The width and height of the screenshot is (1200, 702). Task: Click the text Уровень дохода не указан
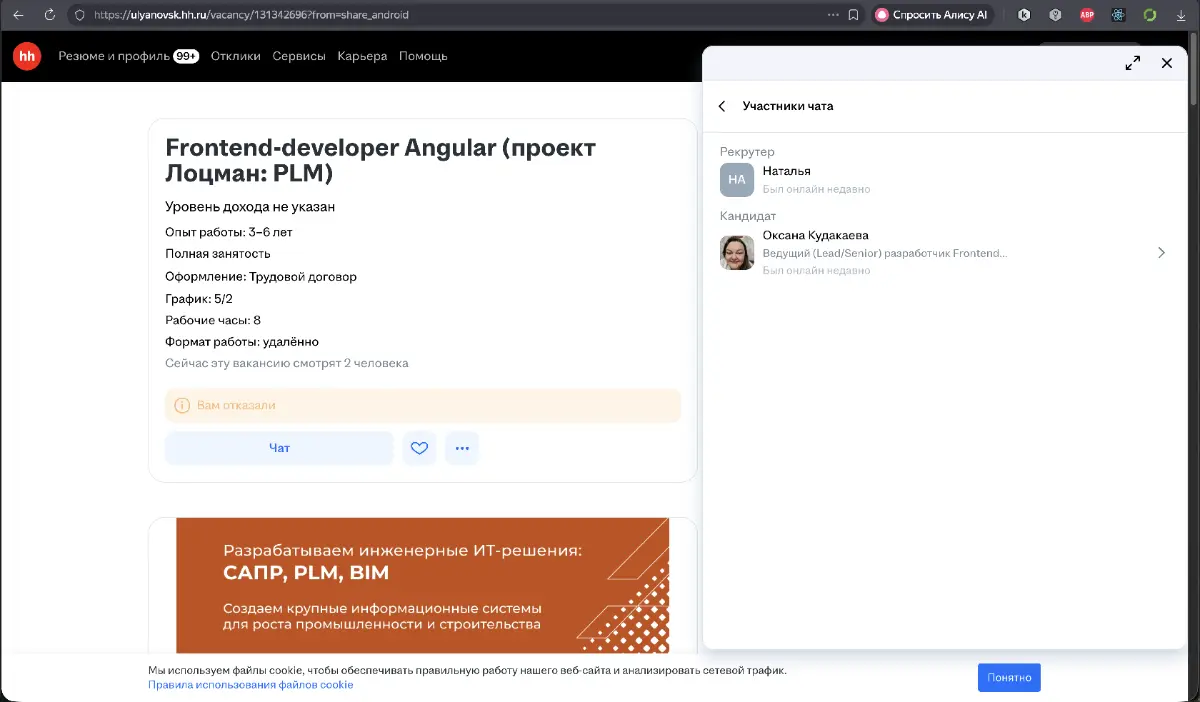(x=250, y=207)
